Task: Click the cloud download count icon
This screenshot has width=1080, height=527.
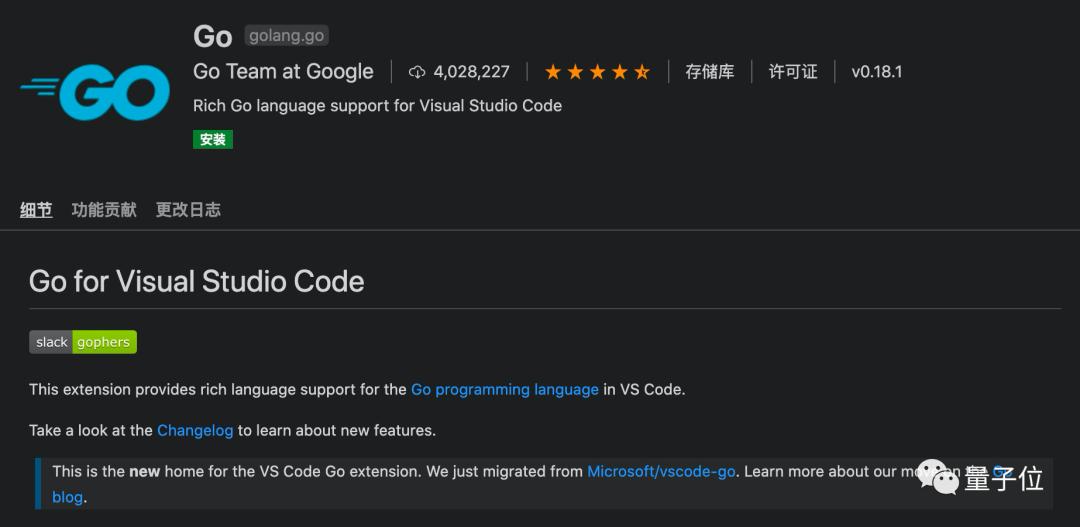Action: tap(417, 72)
